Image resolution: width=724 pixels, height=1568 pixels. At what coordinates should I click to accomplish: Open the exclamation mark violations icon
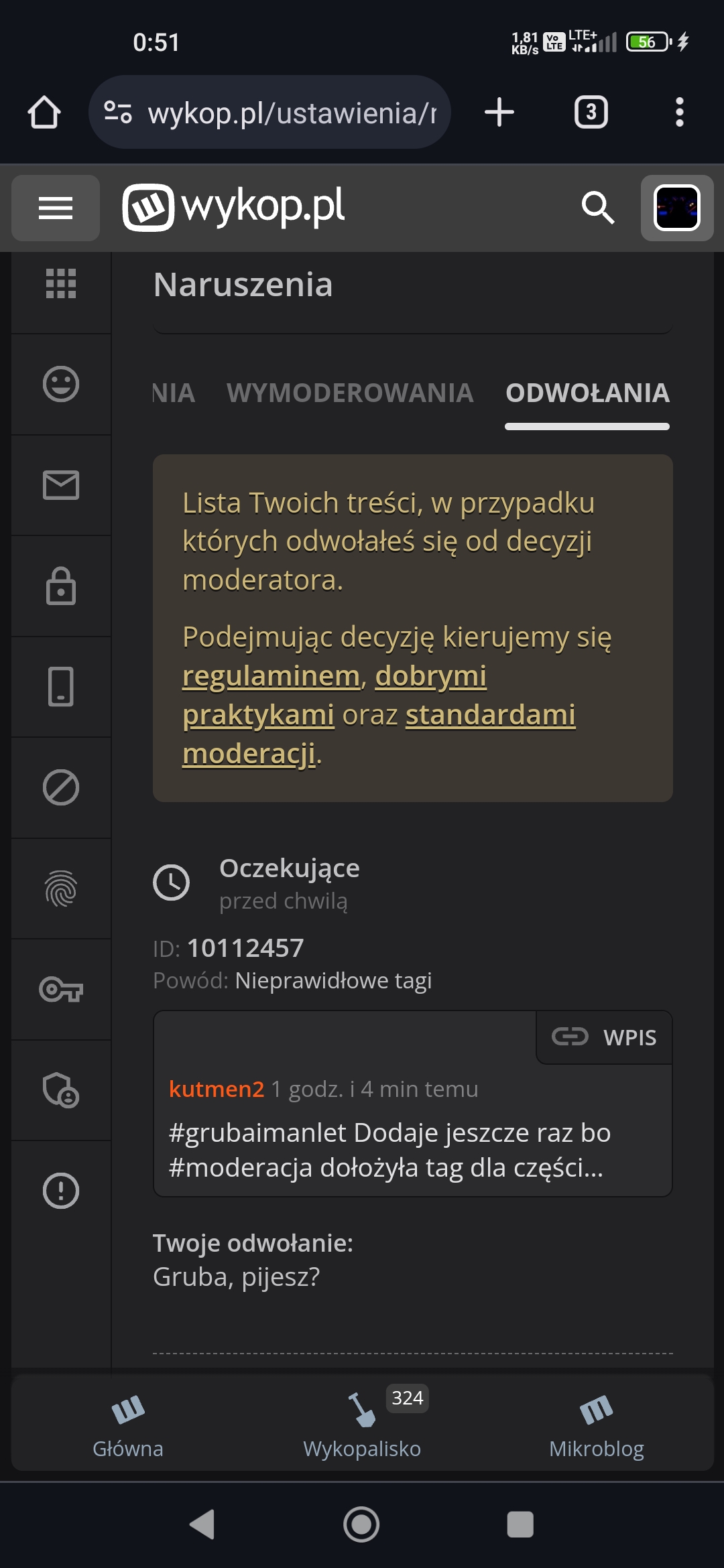tap(61, 1191)
